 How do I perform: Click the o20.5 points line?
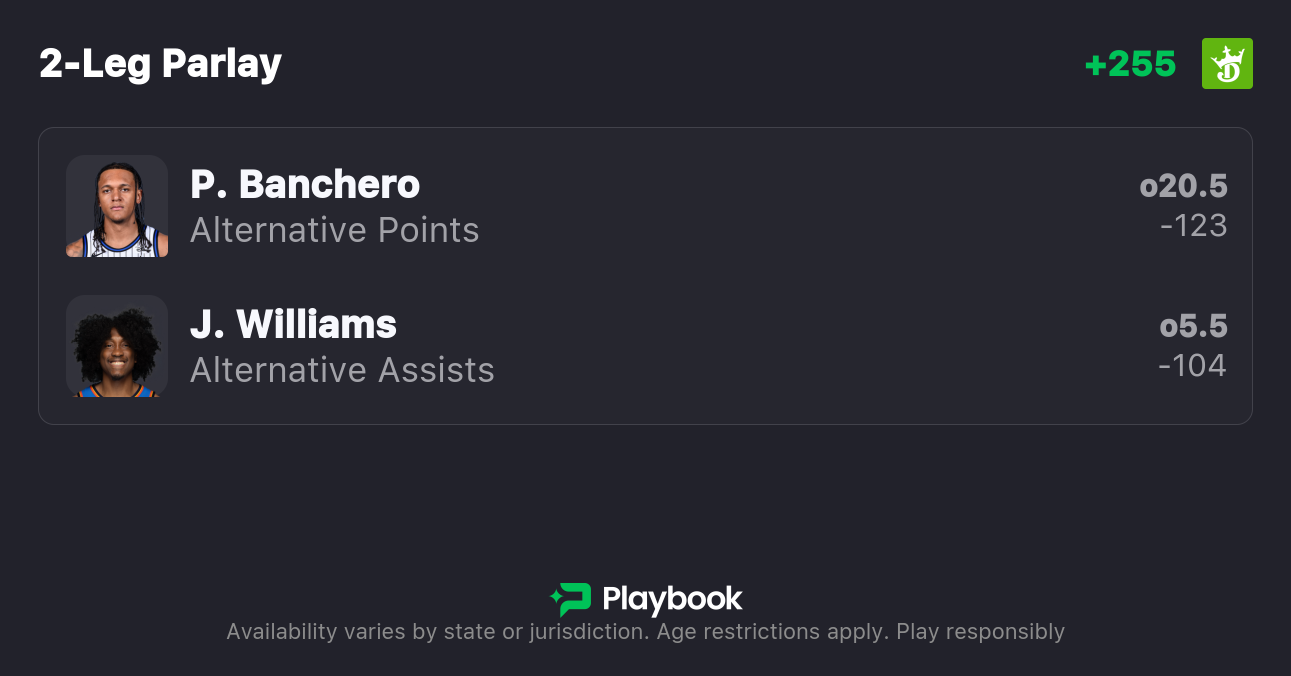1183,186
